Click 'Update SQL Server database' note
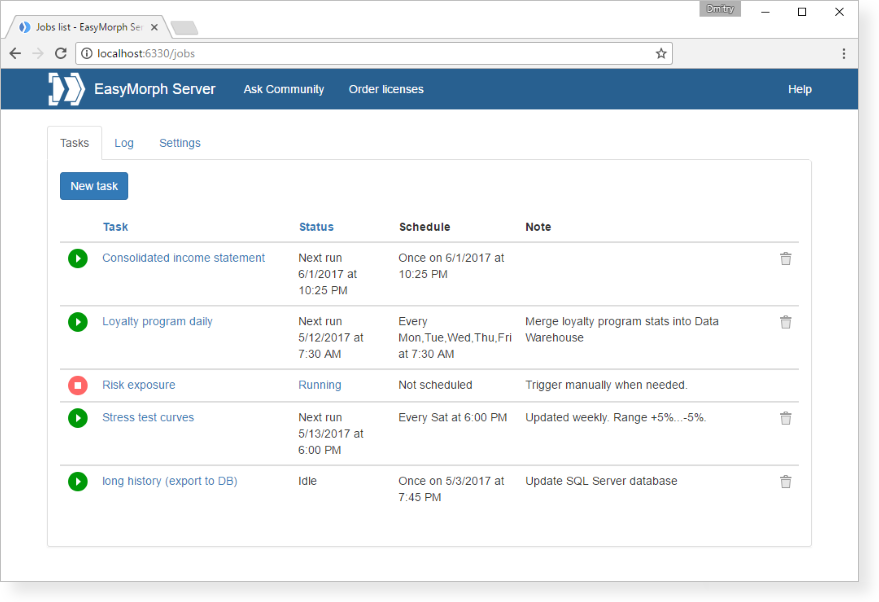The width and height of the screenshot is (879, 602). (x=601, y=481)
